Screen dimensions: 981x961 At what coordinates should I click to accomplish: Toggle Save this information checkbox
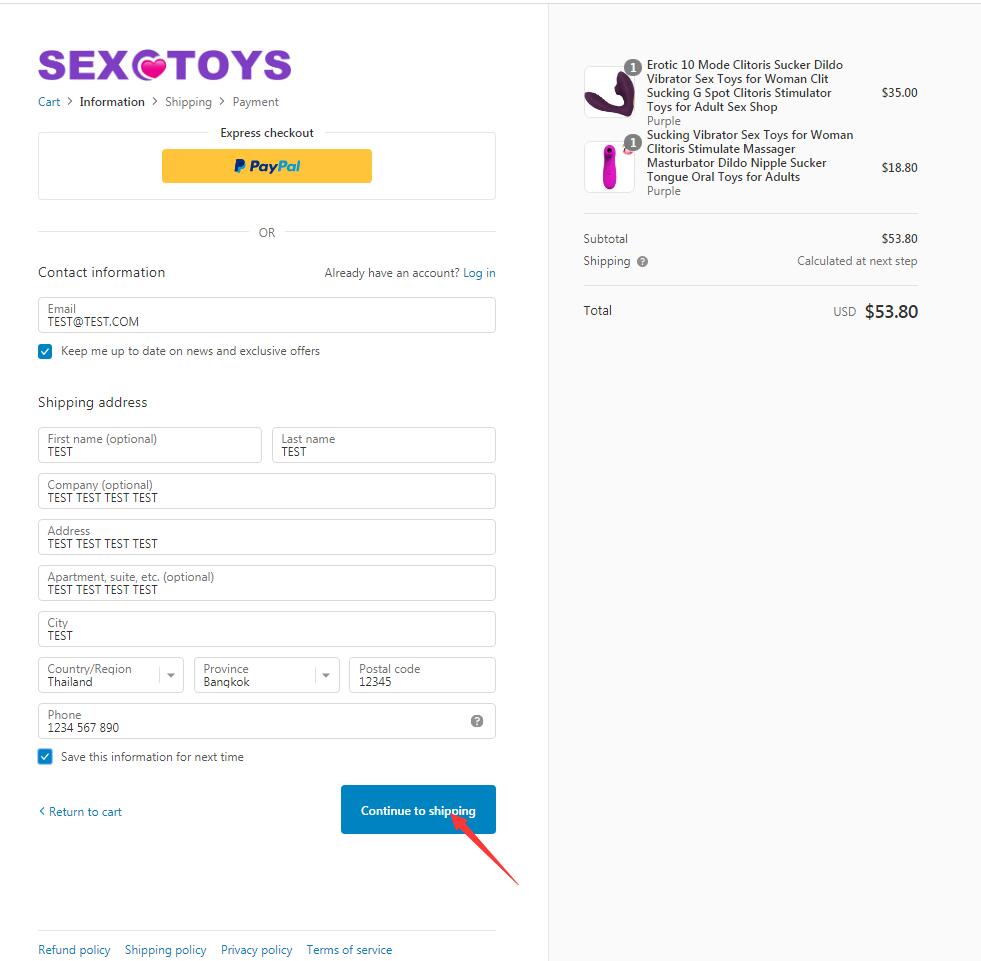[x=45, y=757]
